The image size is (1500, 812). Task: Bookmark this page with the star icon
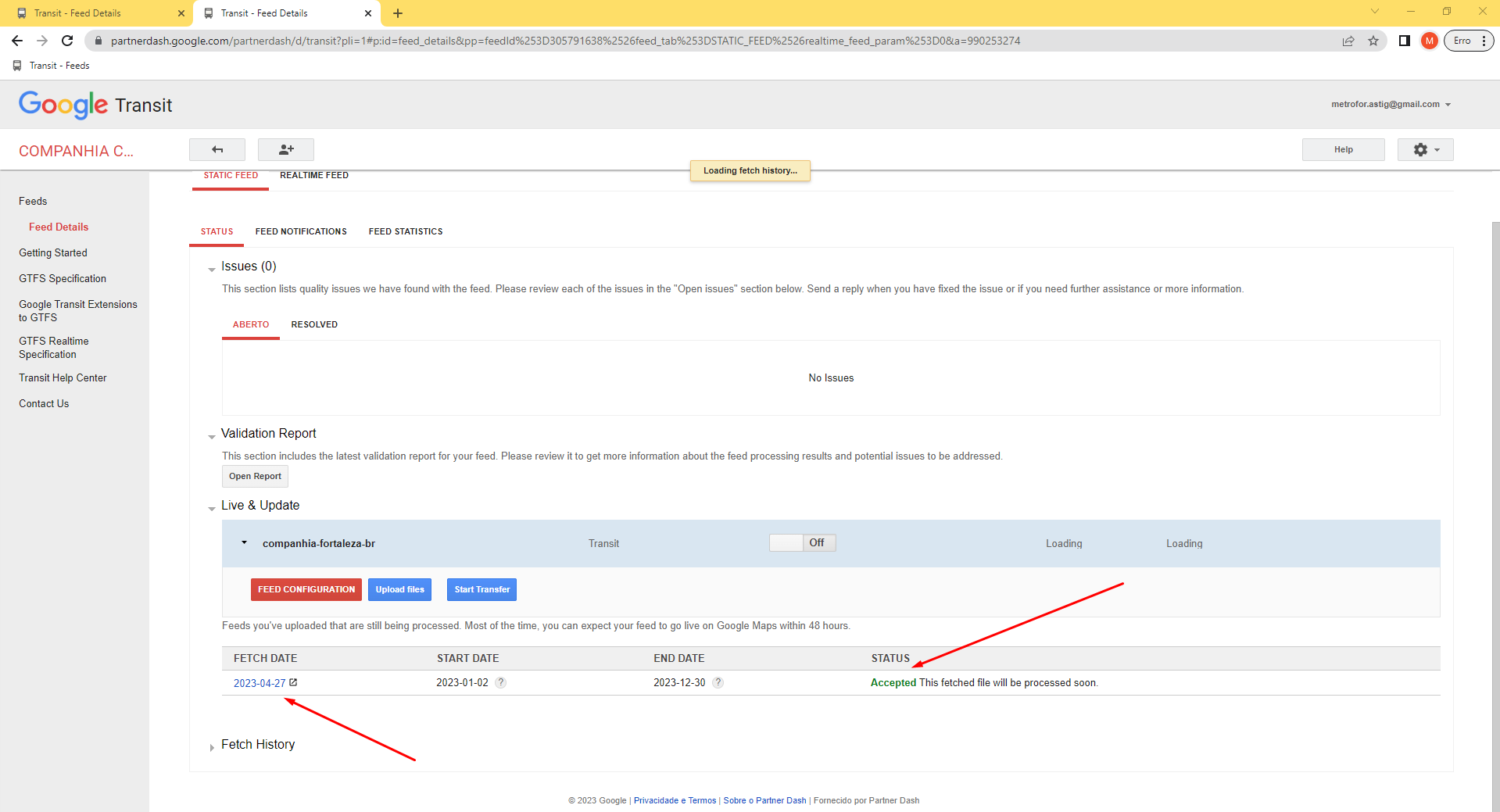pyautogui.click(x=1373, y=41)
